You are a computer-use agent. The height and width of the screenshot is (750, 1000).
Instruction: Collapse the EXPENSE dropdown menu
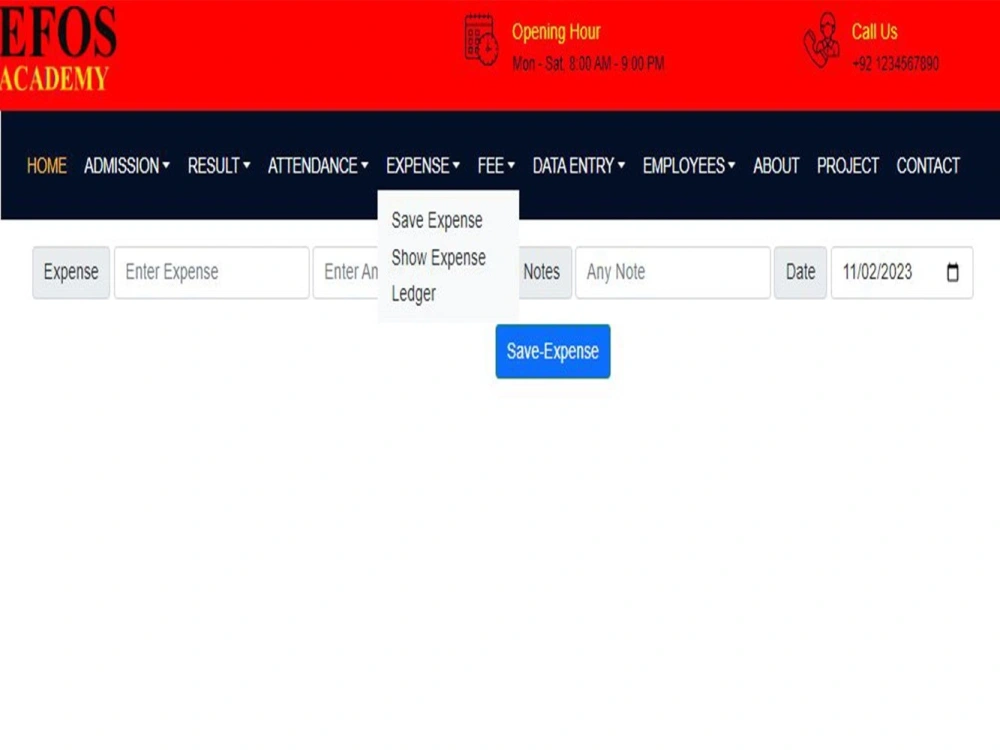click(x=423, y=166)
